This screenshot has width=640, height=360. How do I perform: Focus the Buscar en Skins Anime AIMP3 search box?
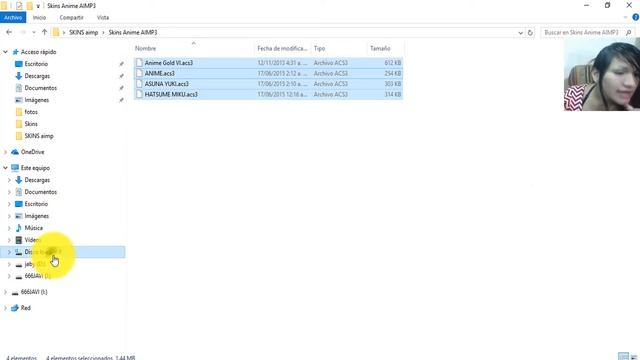581,32
